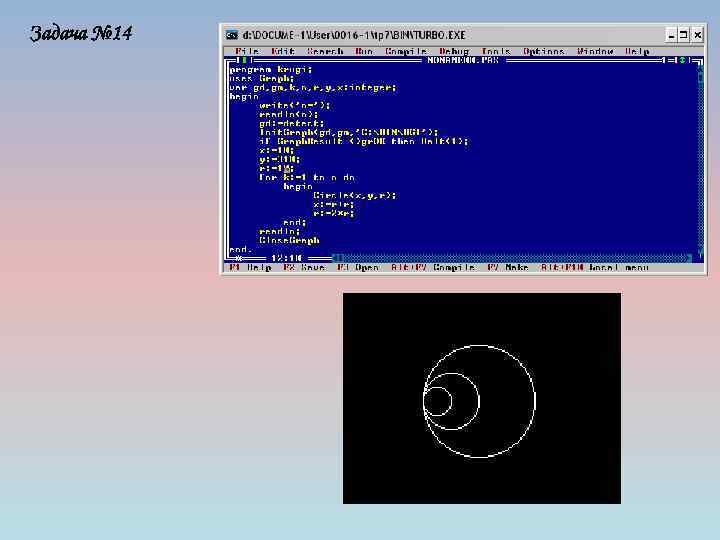The image size is (720, 540).
Task: Click the 'uses Graph;' code line
Action: click(262, 79)
